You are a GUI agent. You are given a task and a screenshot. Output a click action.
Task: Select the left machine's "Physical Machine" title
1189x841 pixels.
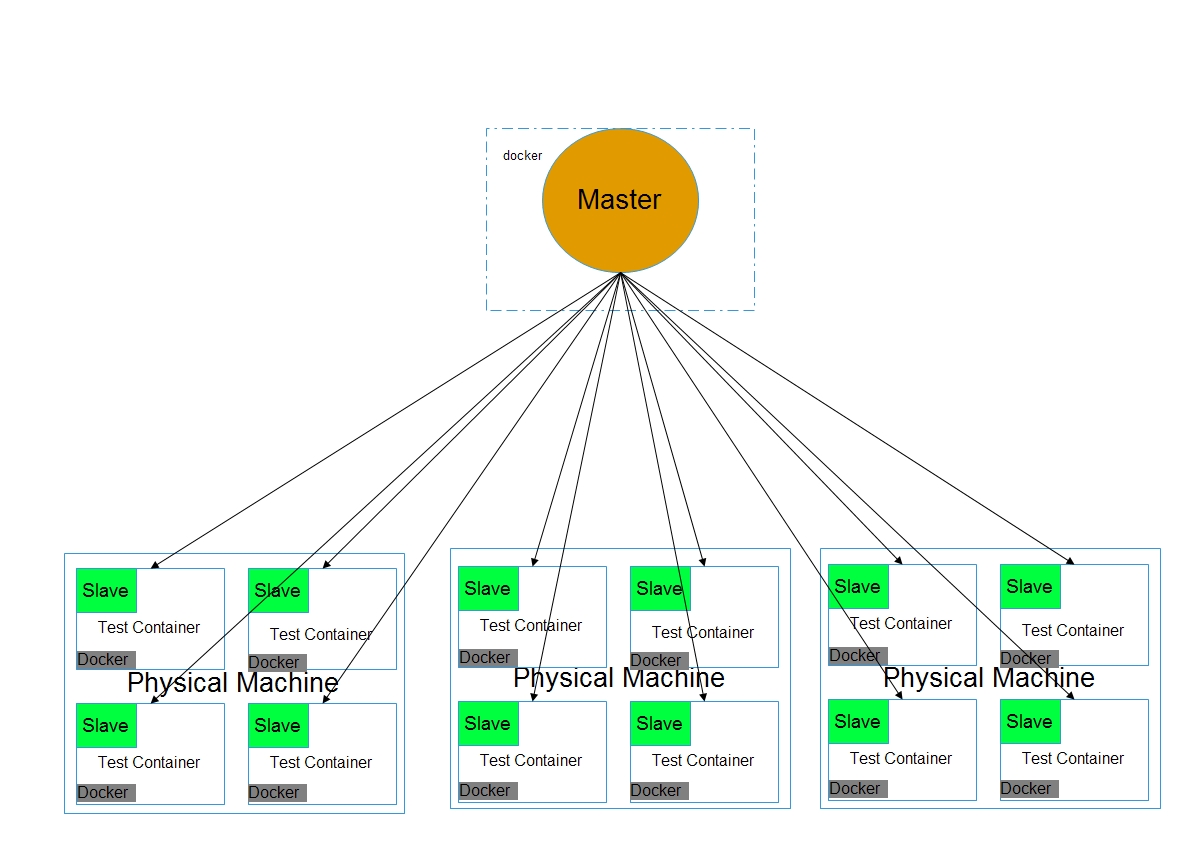tap(233, 683)
